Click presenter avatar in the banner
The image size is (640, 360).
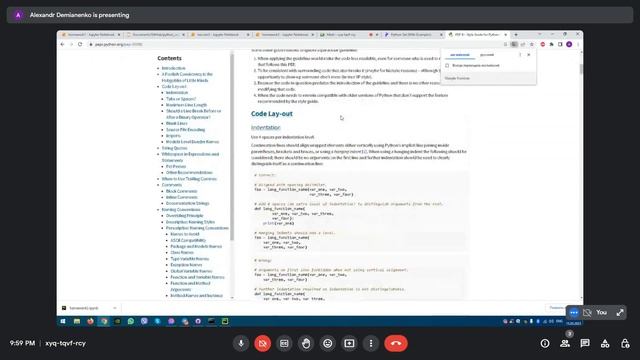click(x=18, y=15)
